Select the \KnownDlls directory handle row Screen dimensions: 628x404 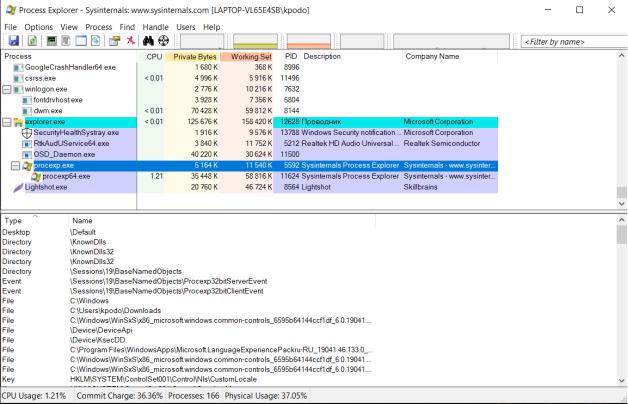188,242
